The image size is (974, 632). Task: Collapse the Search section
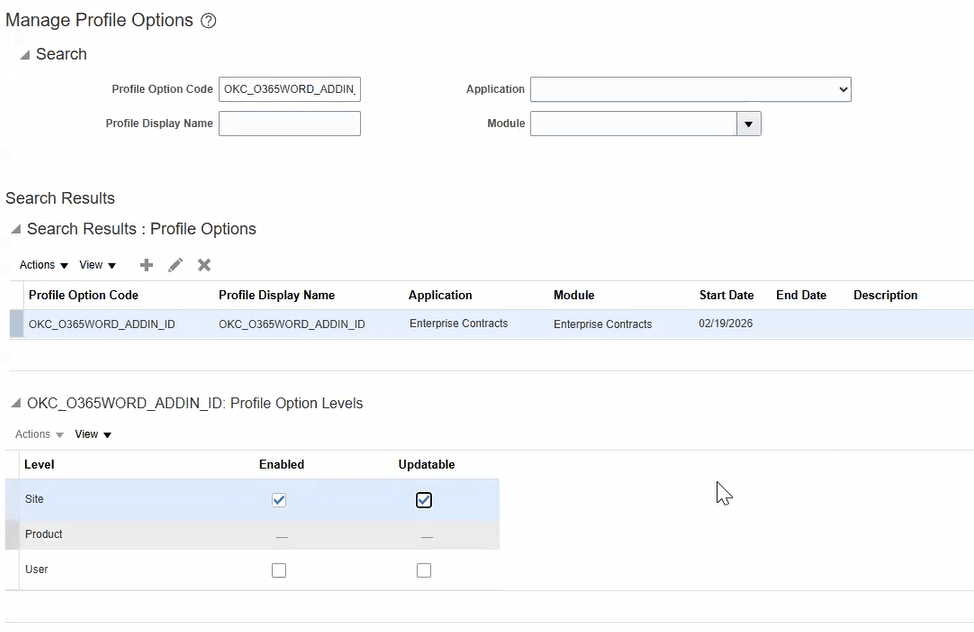click(x=25, y=55)
